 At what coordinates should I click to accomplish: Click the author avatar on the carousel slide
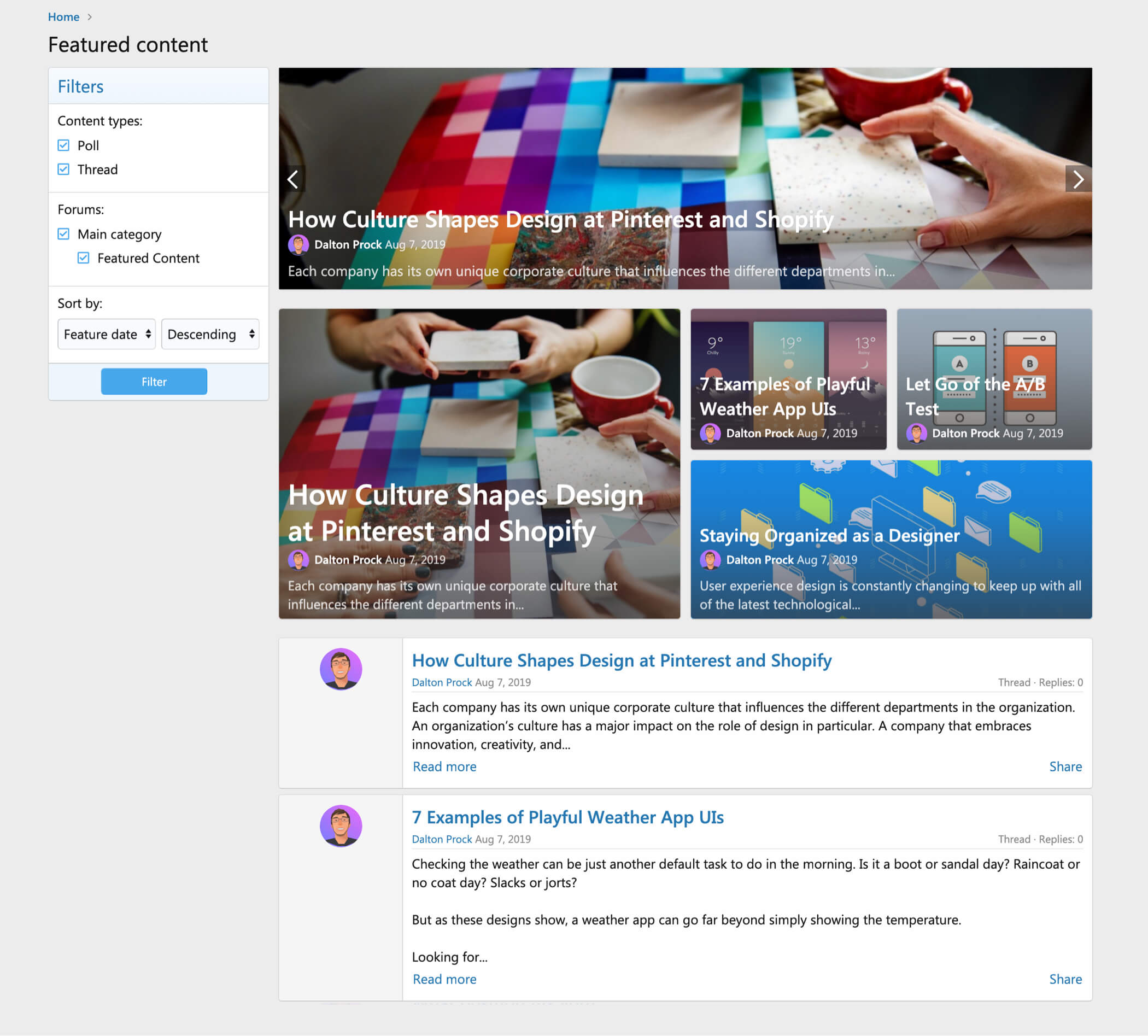coord(298,245)
